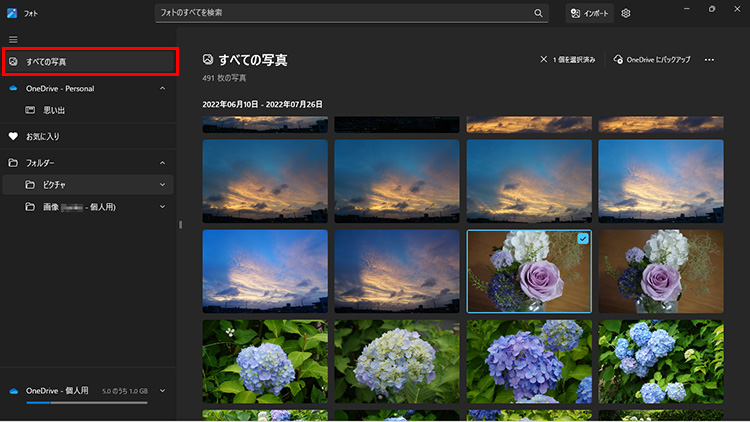Select すべての写真 in the sidebar
Viewport: 750px width, 422px height.
[x=90, y=62]
